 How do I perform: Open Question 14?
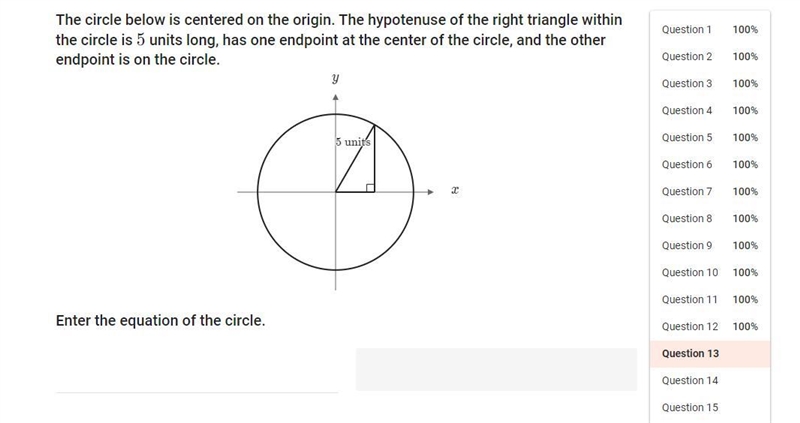(x=710, y=381)
